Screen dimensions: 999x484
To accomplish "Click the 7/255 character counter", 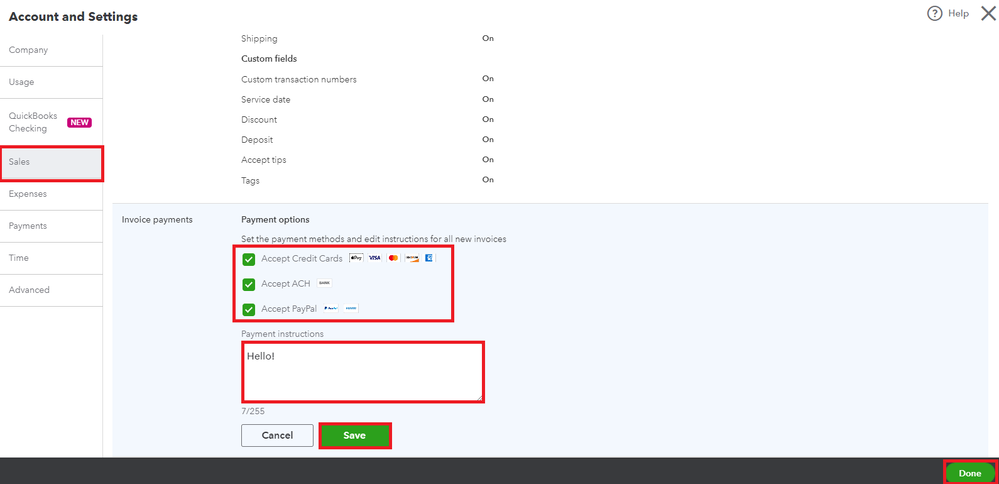I will click(x=253, y=411).
